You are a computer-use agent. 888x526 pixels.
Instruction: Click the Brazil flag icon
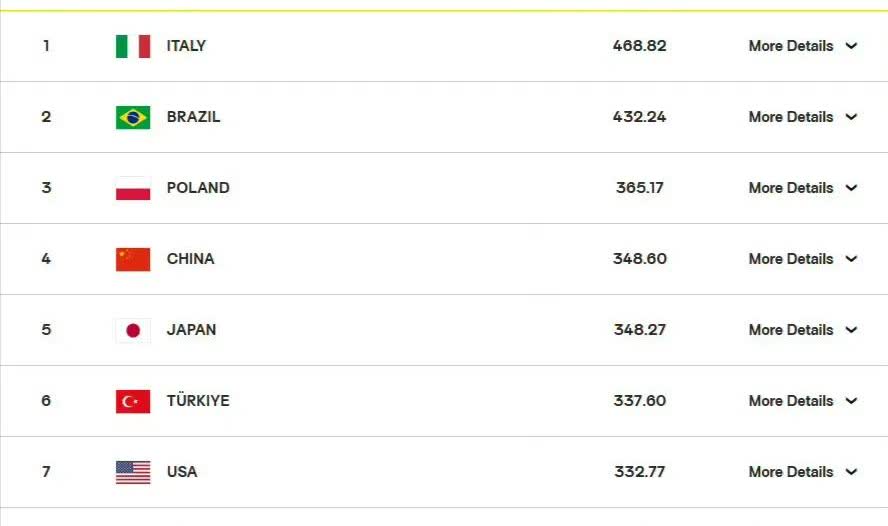(x=133, y=117)
